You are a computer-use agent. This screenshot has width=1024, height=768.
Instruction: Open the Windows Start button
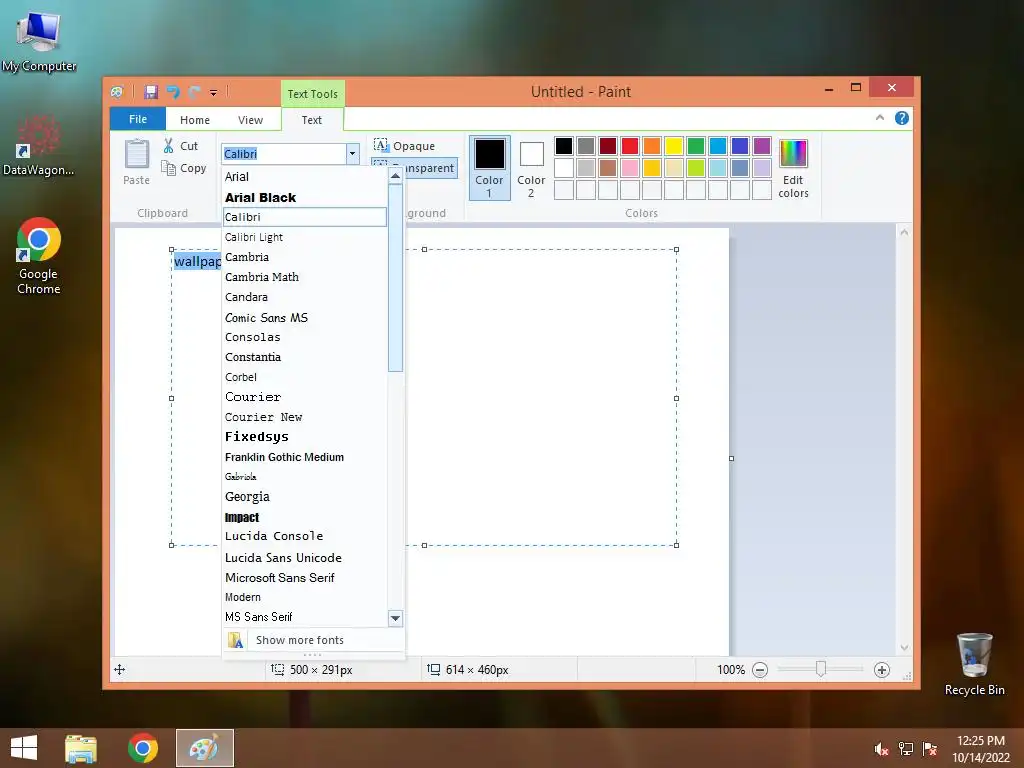tap(24, 748)
